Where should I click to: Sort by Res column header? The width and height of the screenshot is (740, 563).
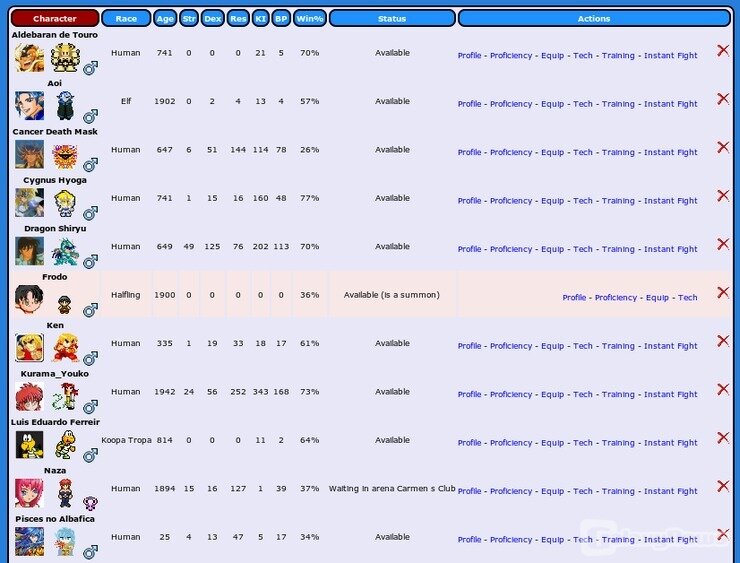click(x=238, y=18)
